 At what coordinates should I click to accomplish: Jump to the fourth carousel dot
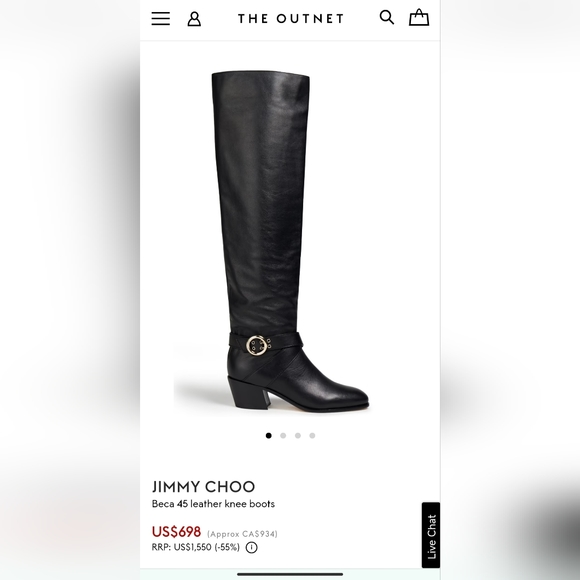[x=312, y=435]
